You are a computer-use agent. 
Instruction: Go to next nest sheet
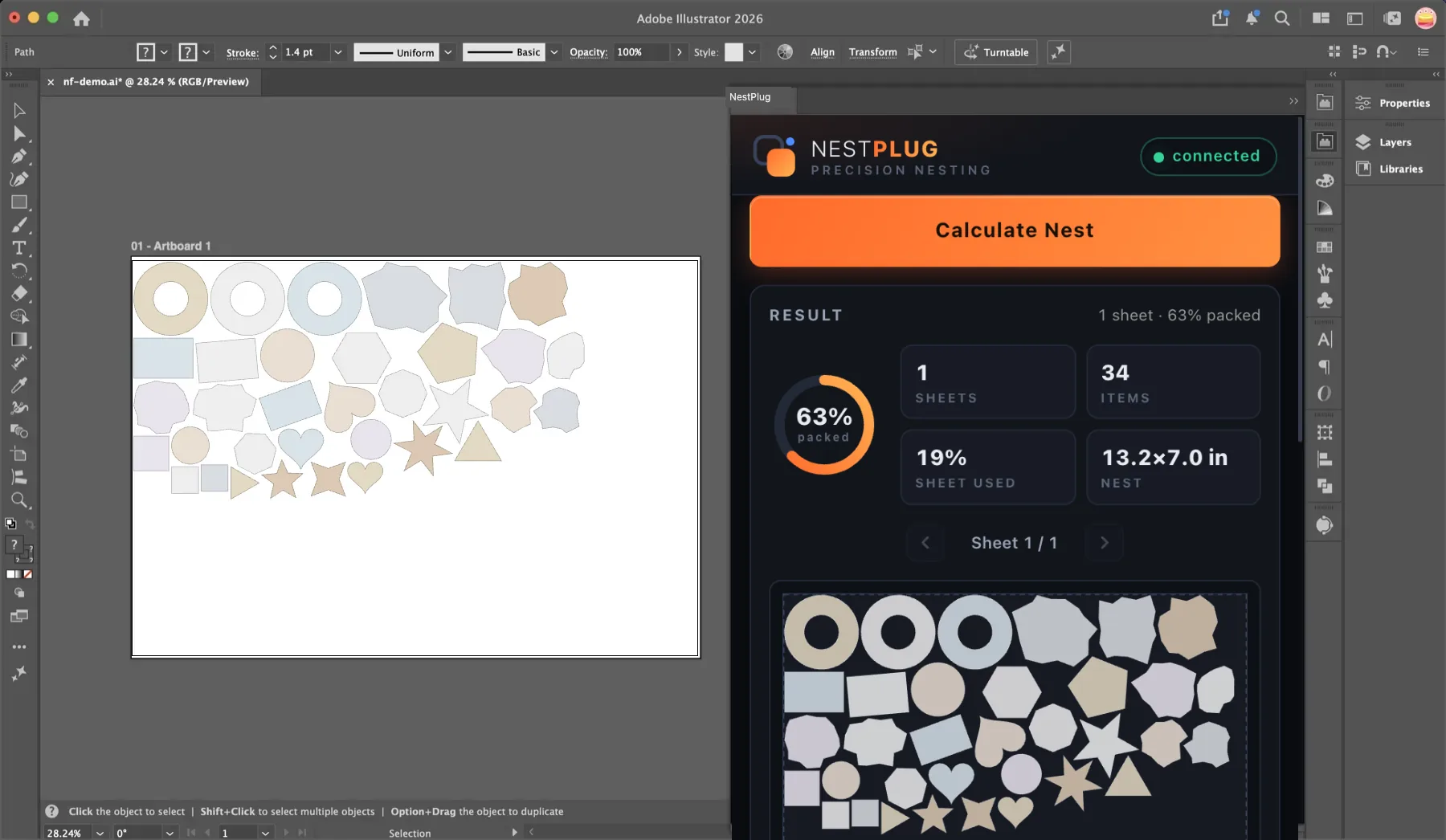tap(1104, 543)
